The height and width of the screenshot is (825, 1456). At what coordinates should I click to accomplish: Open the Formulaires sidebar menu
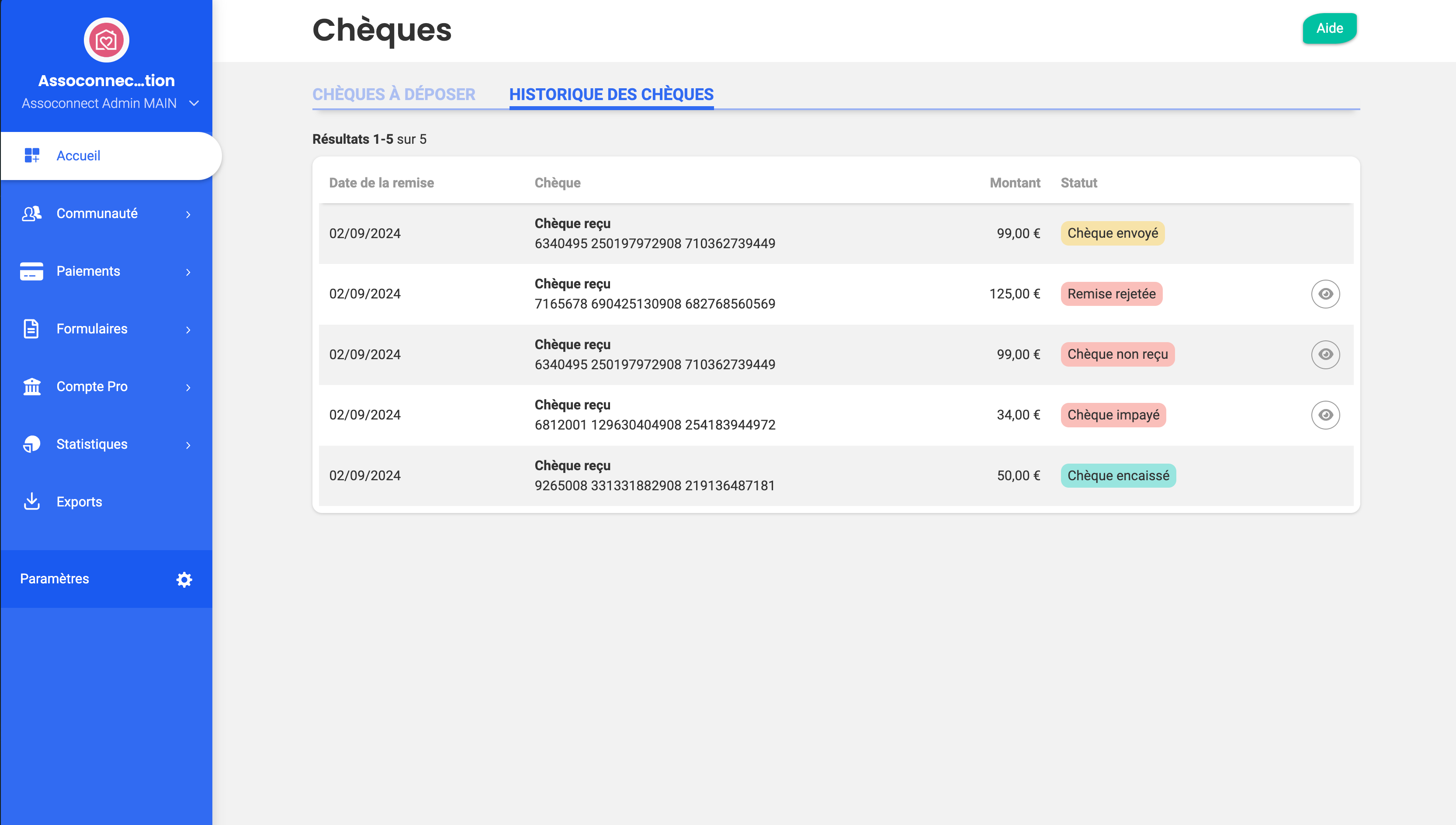click(x=107, y=329)
